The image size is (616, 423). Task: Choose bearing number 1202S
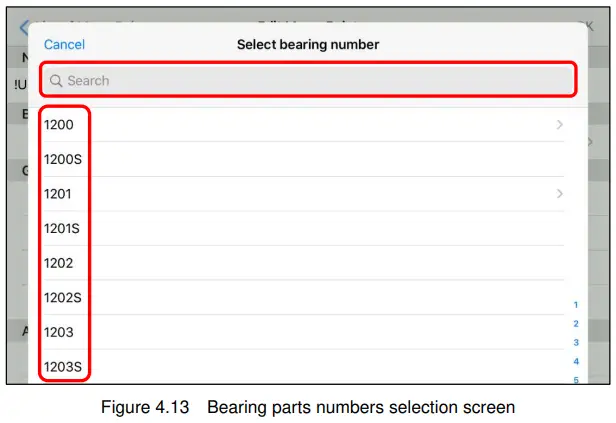(x=62, y=297)
